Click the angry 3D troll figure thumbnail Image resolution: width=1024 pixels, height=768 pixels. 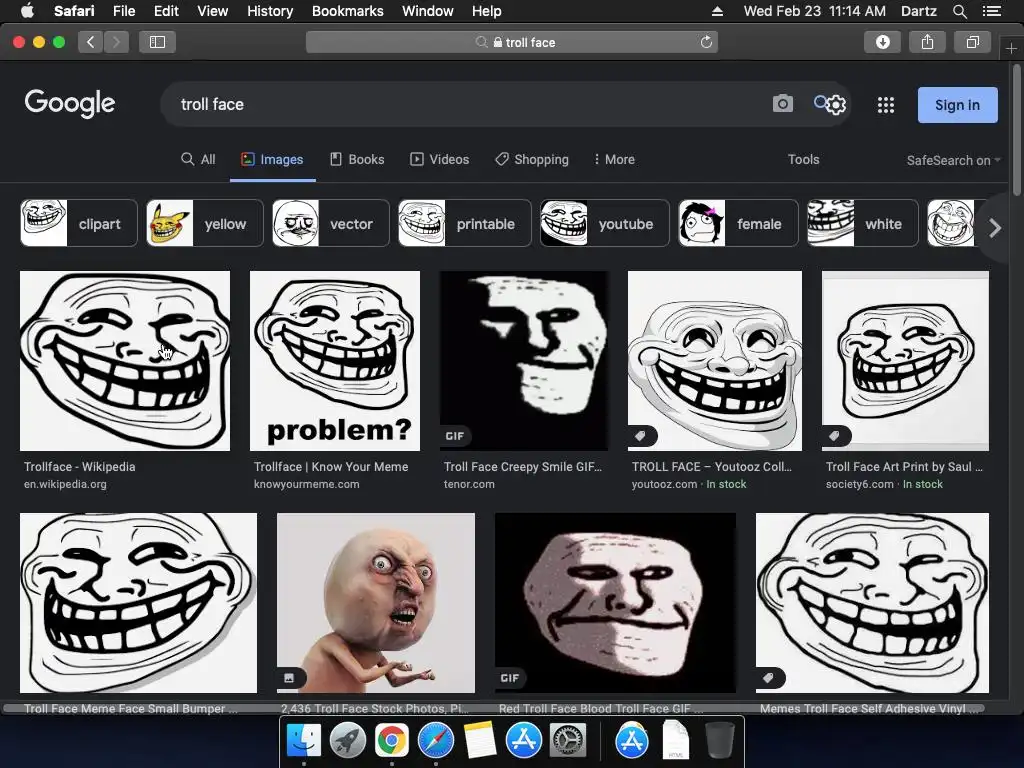click(x=376, y=603)
